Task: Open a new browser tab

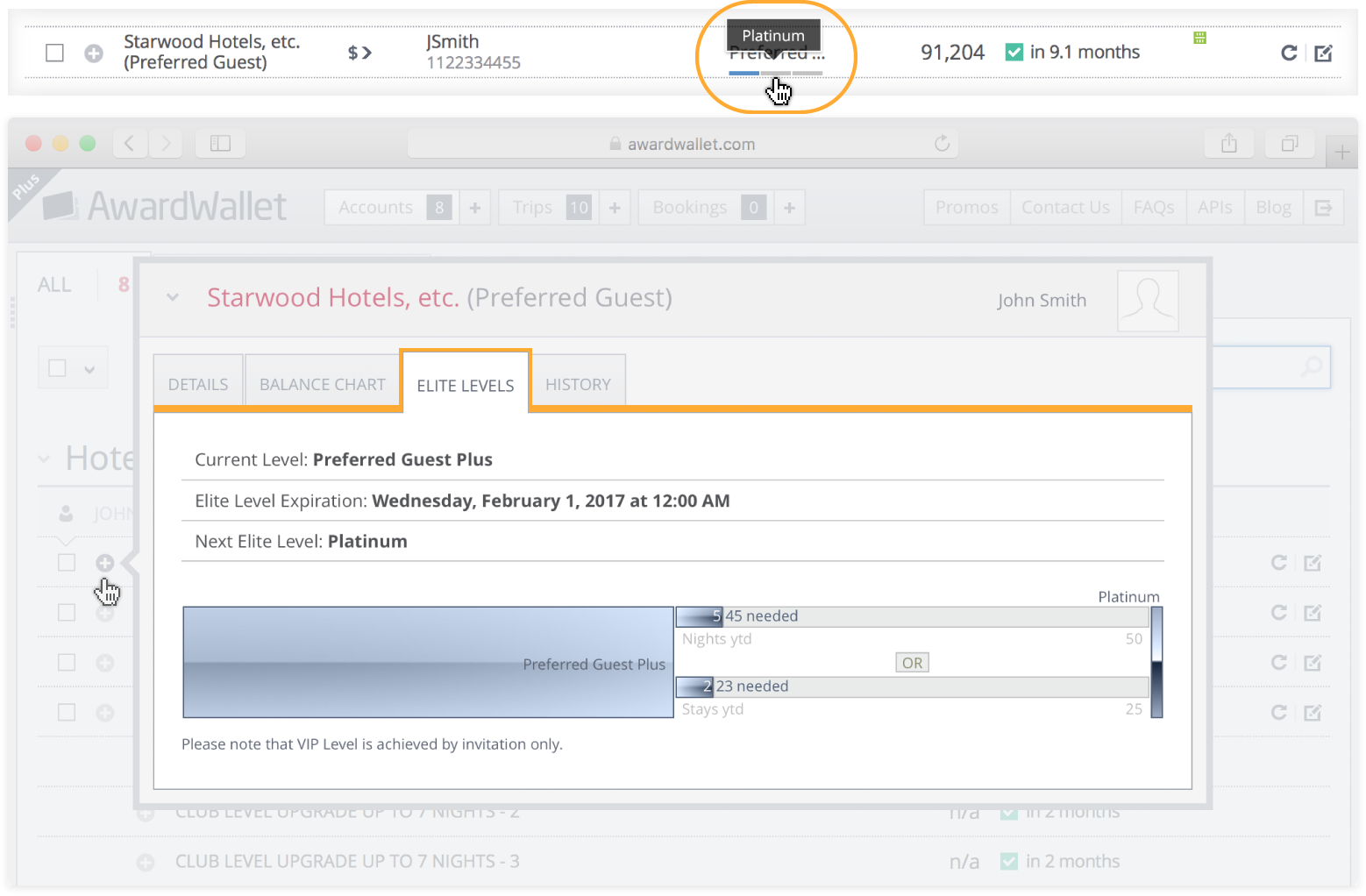Action: (1341, 153)
